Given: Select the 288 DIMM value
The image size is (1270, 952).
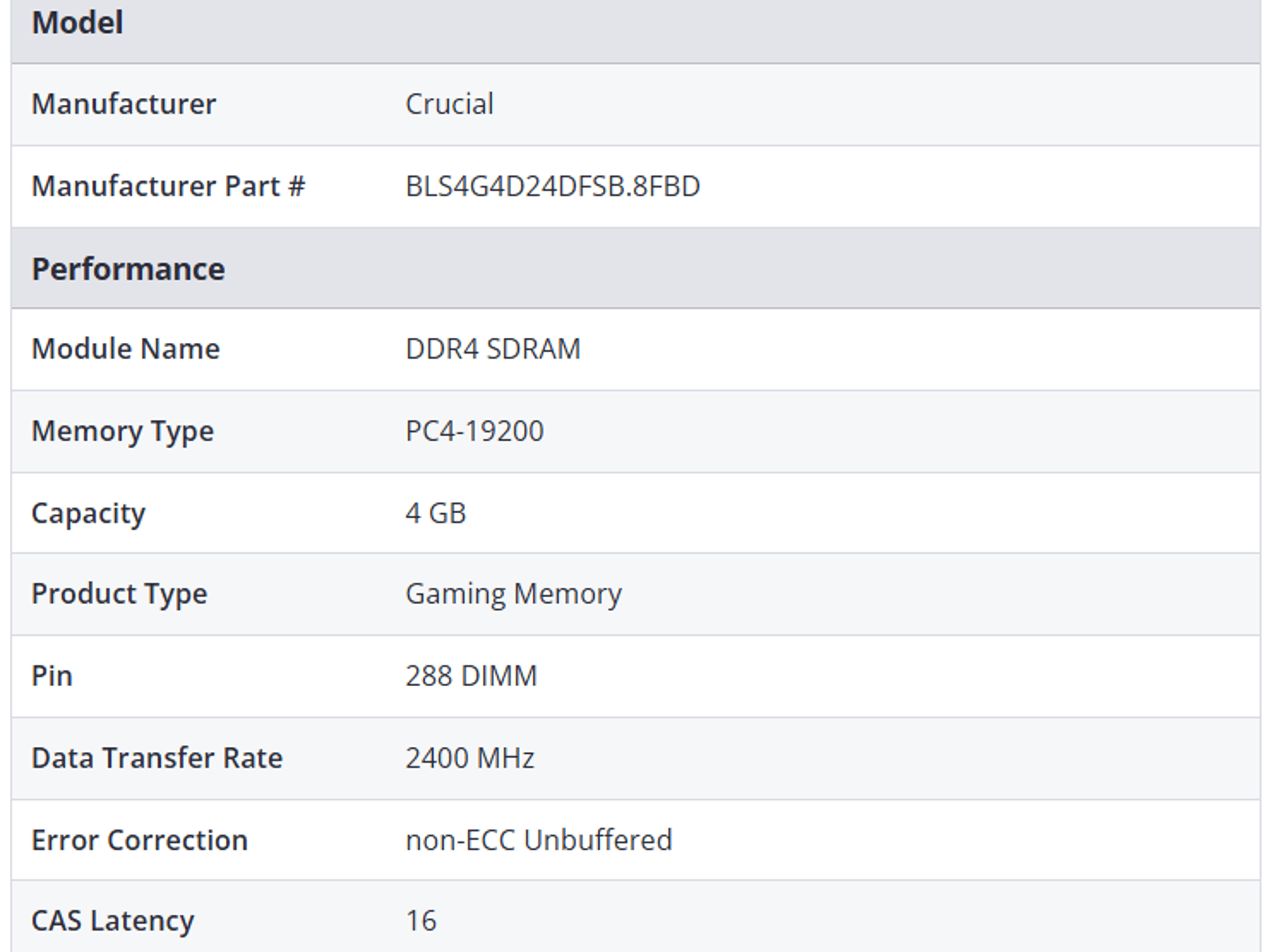Looking at the screenshot, I should tap(471, 676).
